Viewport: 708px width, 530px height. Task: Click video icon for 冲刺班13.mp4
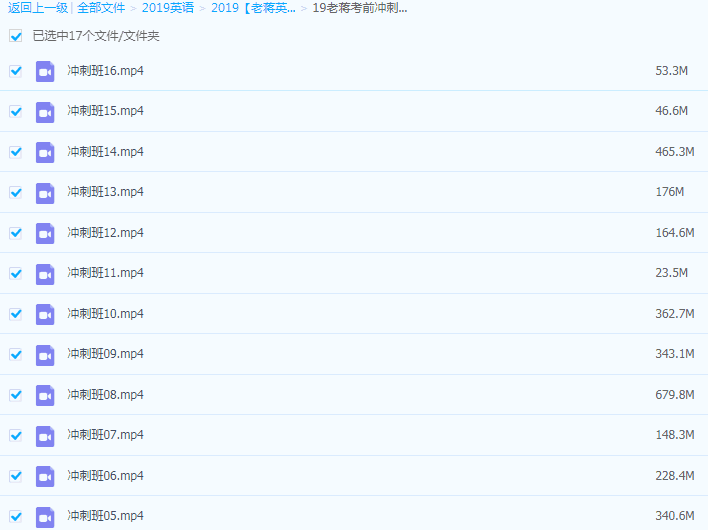pyautogui.click(x=45, y=192)
